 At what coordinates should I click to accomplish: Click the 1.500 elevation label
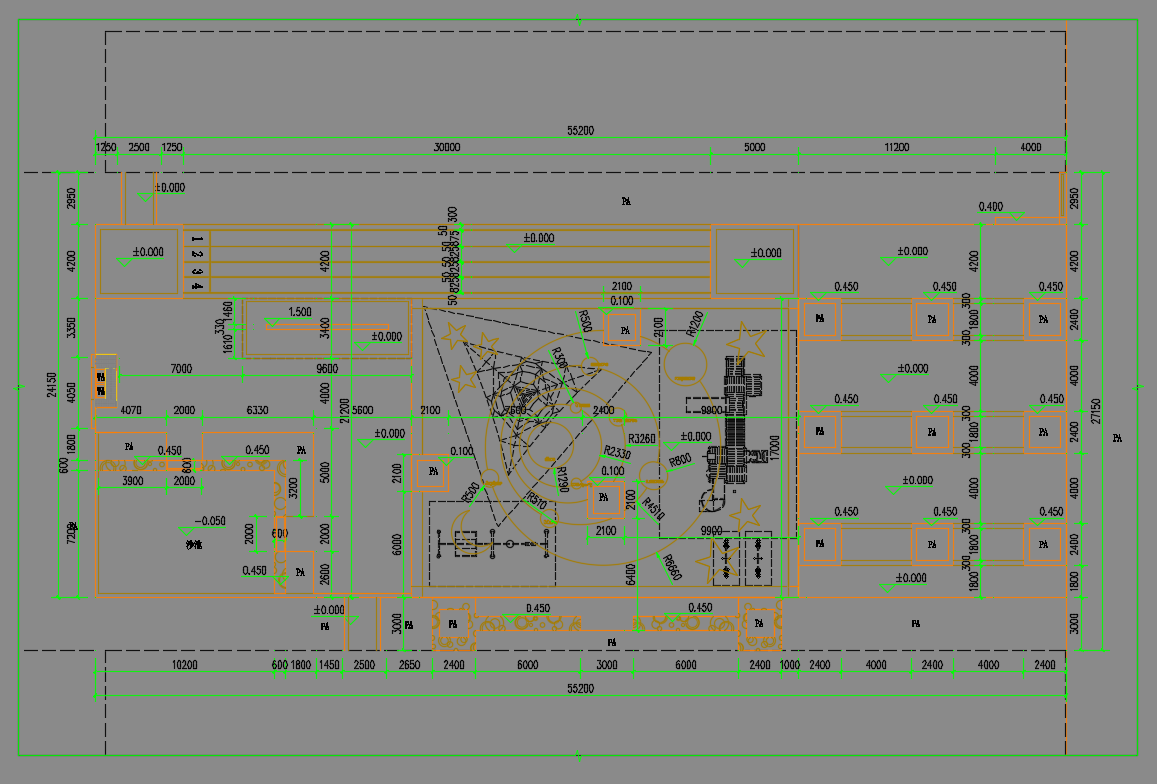click(x=300, y=312)
